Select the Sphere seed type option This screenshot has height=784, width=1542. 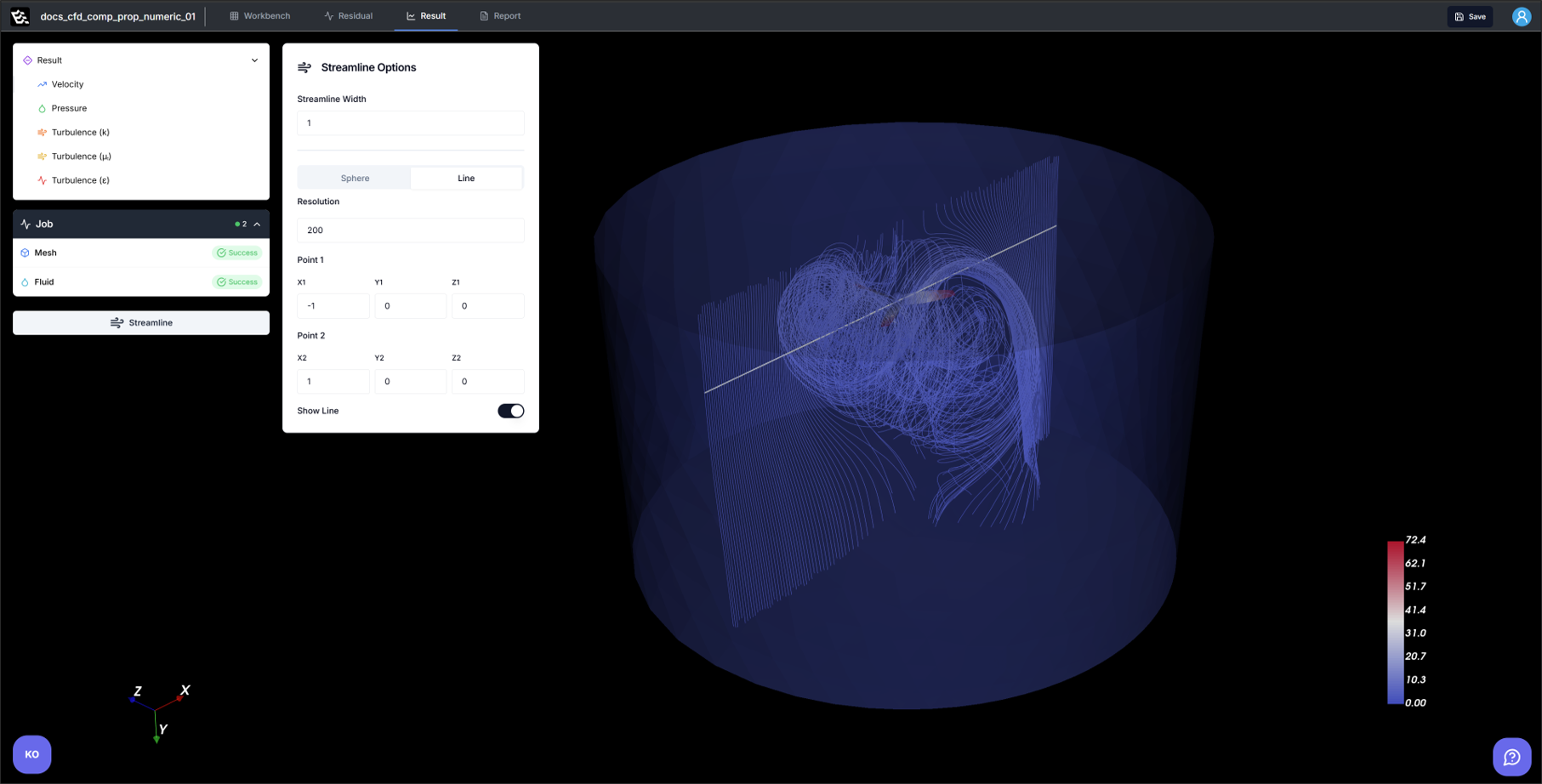point(355,179)
